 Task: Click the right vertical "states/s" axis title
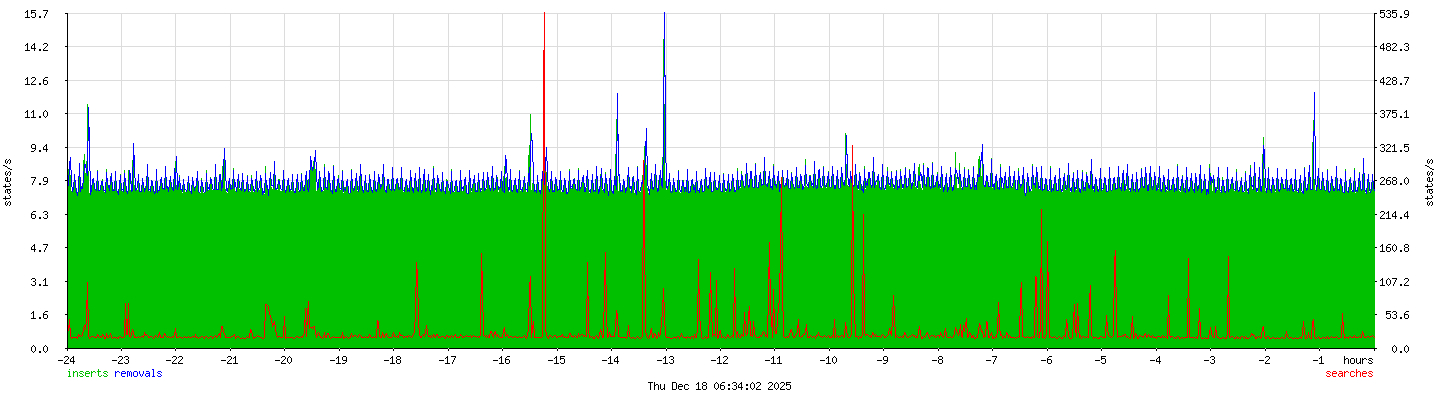(1430, 181)
